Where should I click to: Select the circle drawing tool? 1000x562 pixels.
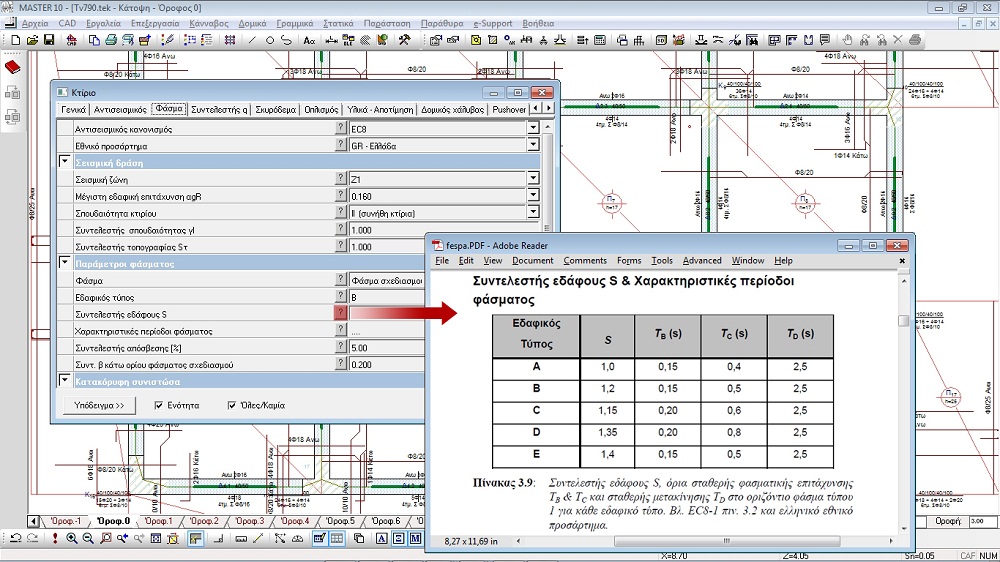tap(269, 40)
